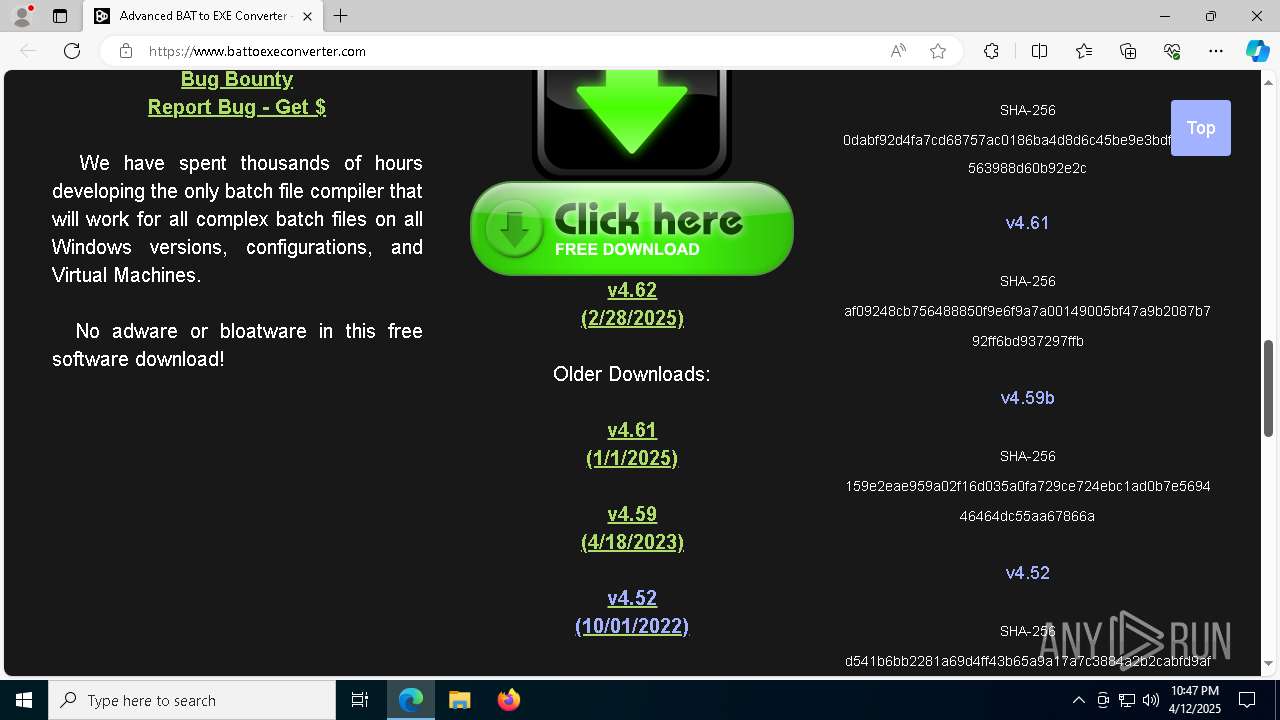
Task: Click the (4/18/2023) date link
Action: click(632, 542)
